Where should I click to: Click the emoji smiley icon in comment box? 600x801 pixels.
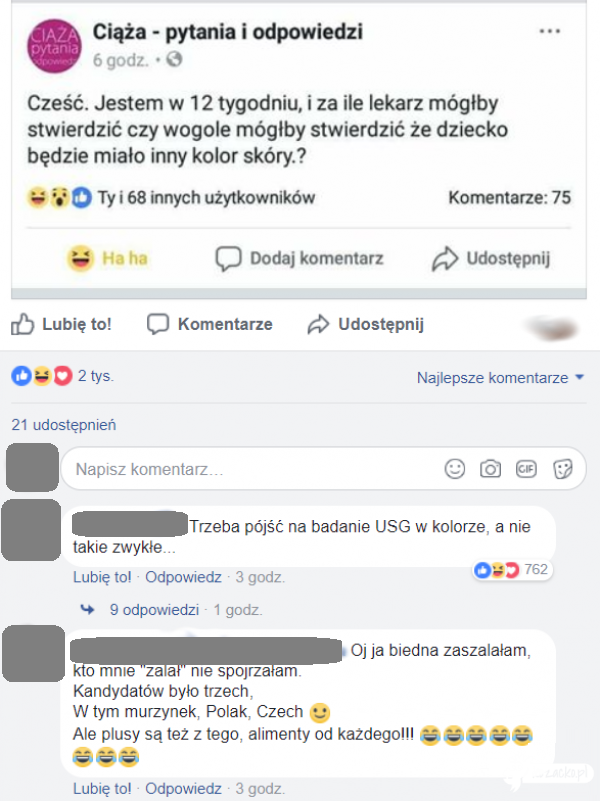coord(454,468)
